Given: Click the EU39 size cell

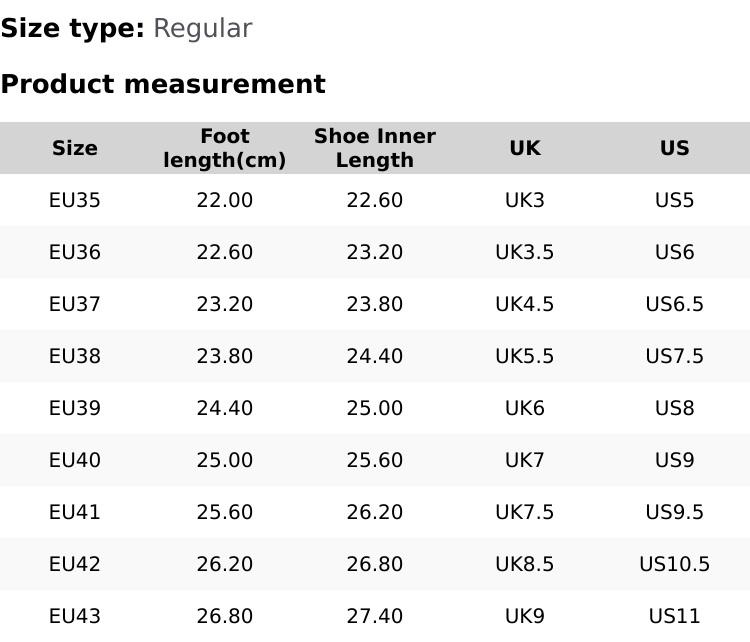Looking at the screenshot, I should 75,408.
